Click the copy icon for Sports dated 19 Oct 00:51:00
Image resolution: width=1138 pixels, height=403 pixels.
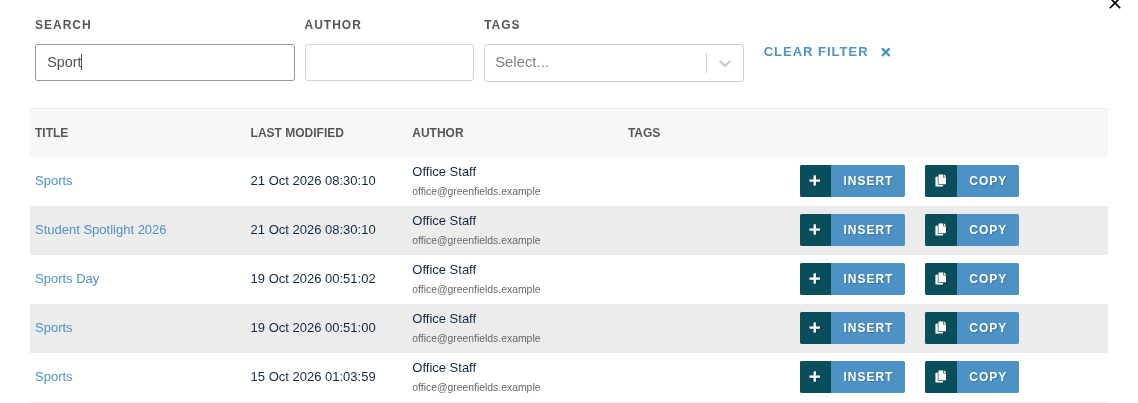(941, 327)
